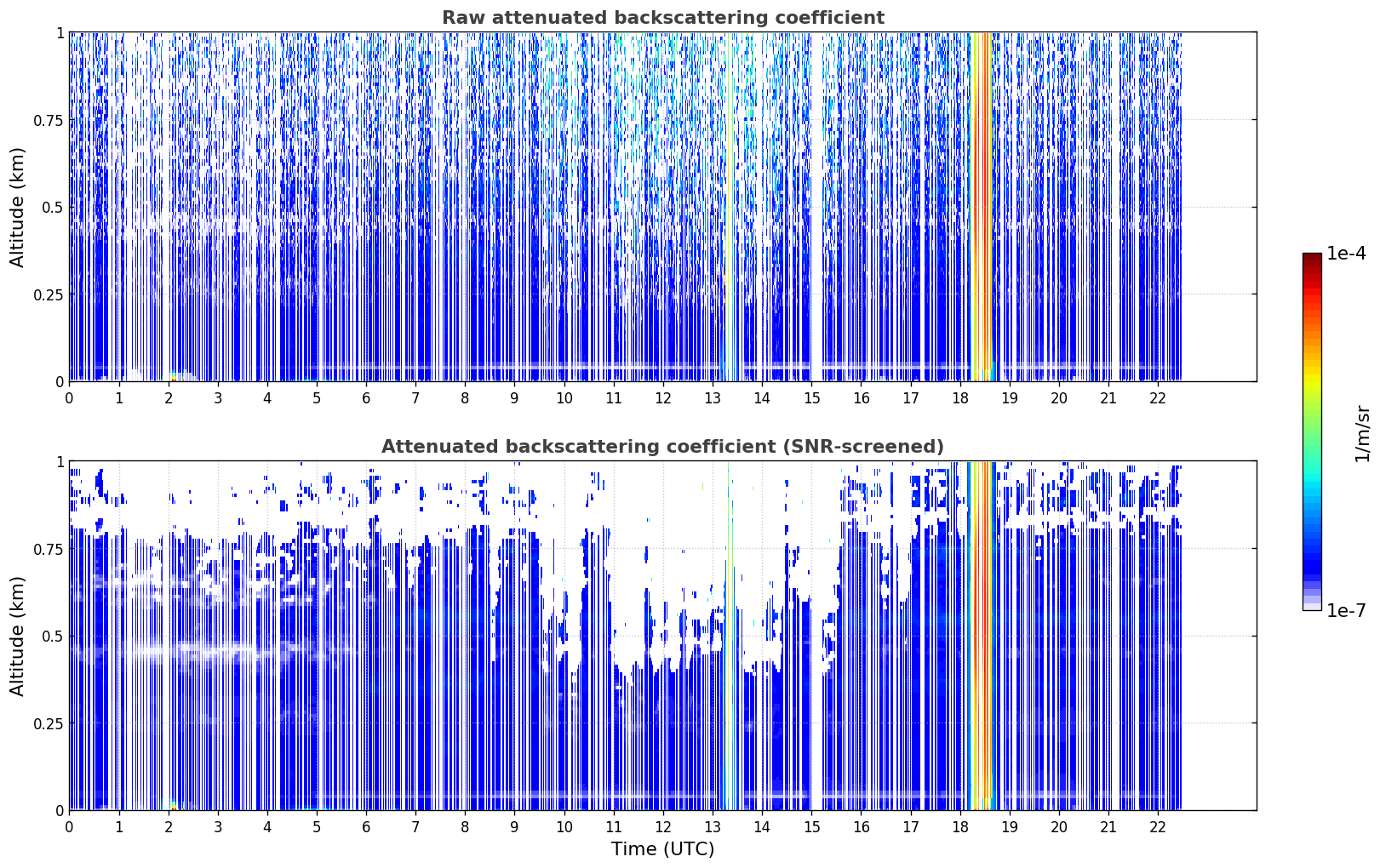Viewport: 1380px width, 868px height.
Task: Click the '22' tick on the bottom plot's time axis
Action: pyautogui.click(x=1158, y=826)
